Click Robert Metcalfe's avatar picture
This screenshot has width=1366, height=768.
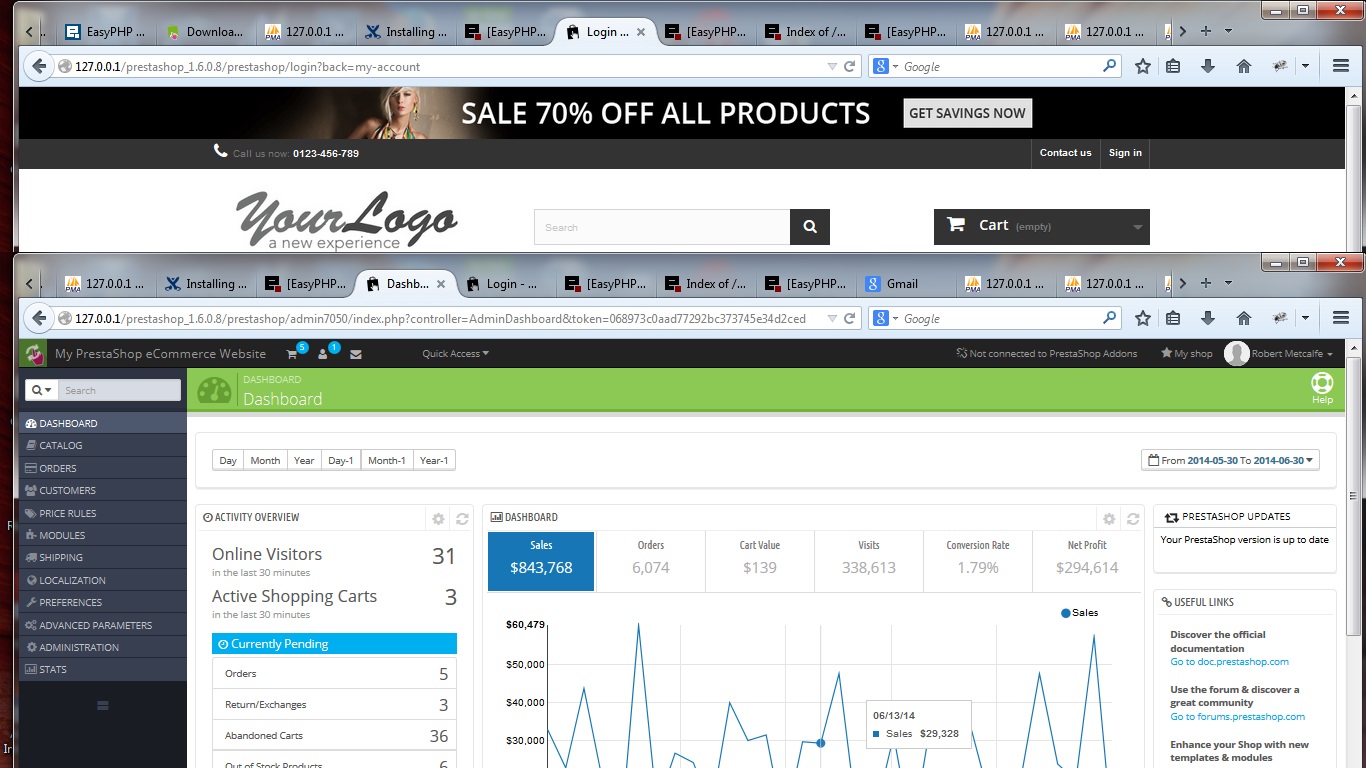(1237, 353)
